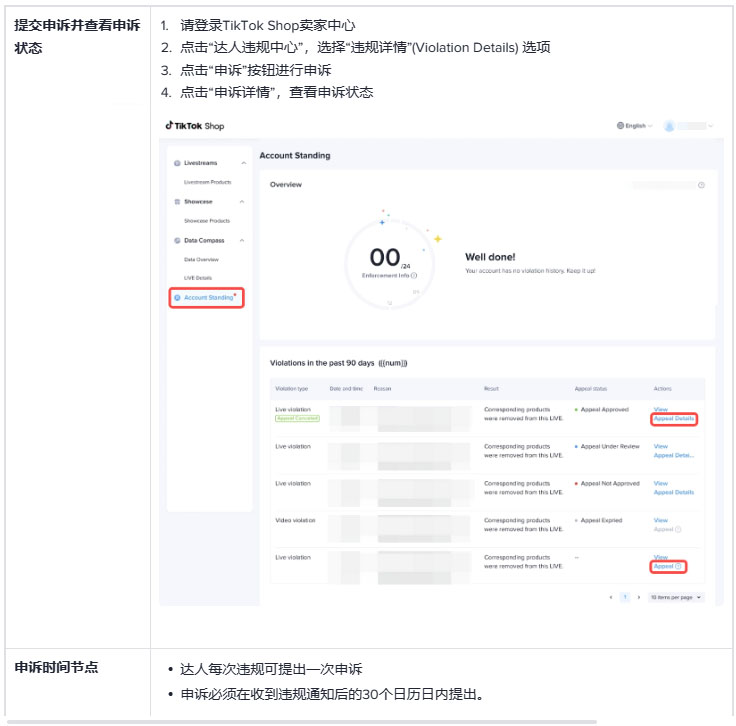Collapse the Livestreams menu section

coord(242,163)
